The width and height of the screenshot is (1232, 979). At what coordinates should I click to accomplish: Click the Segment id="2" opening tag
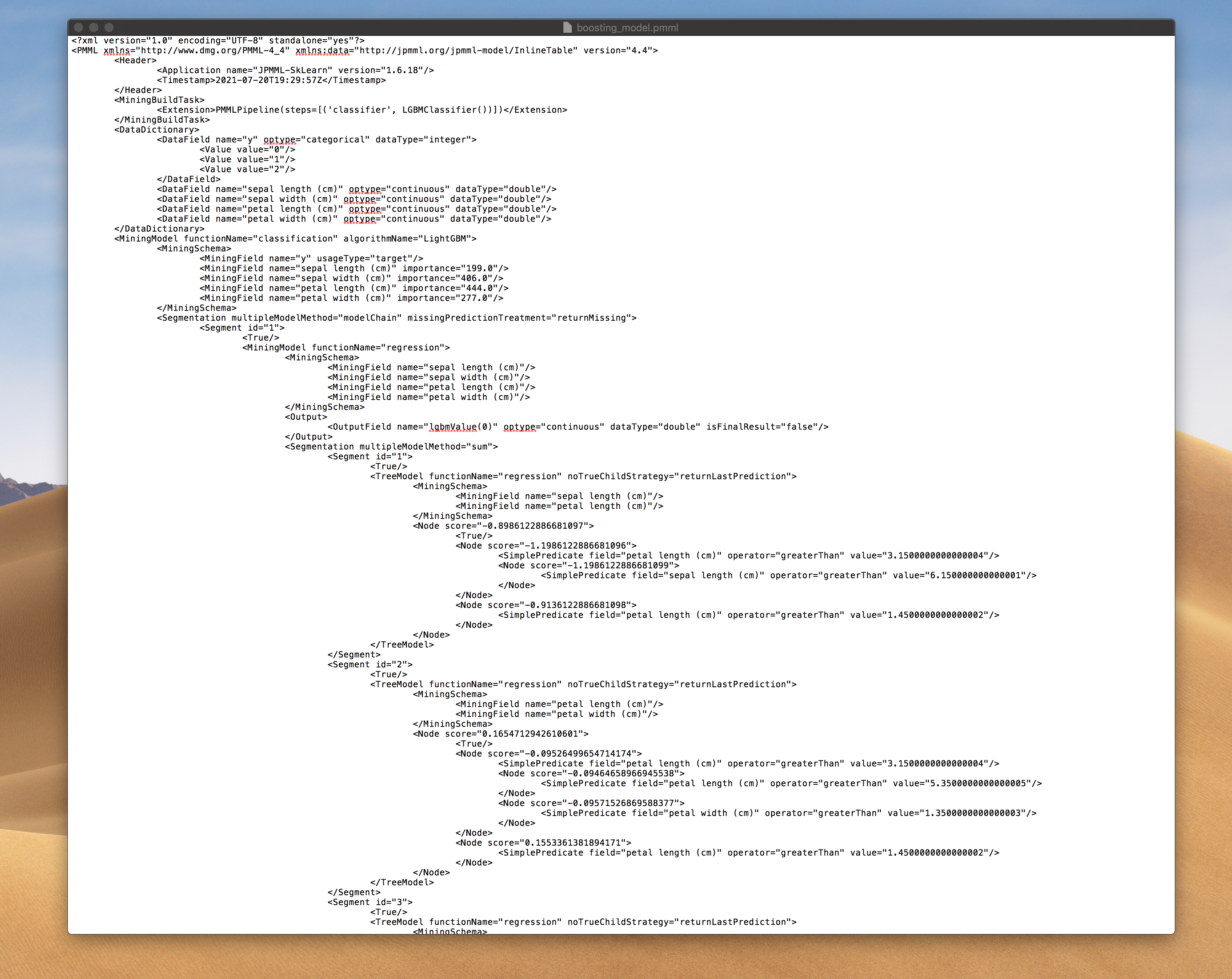click(370, 664)
